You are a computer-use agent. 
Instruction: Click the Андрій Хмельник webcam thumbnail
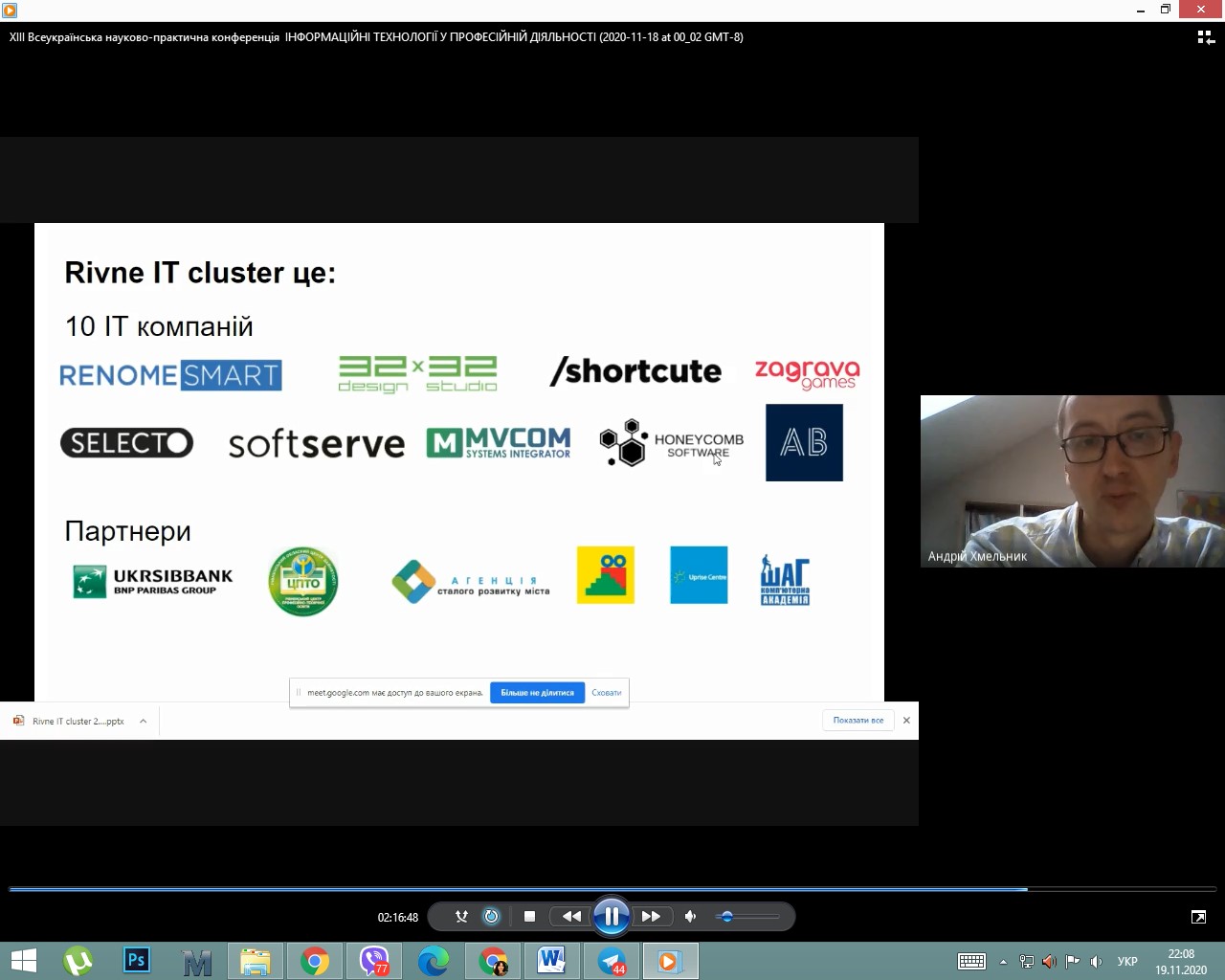point(1072,481)
